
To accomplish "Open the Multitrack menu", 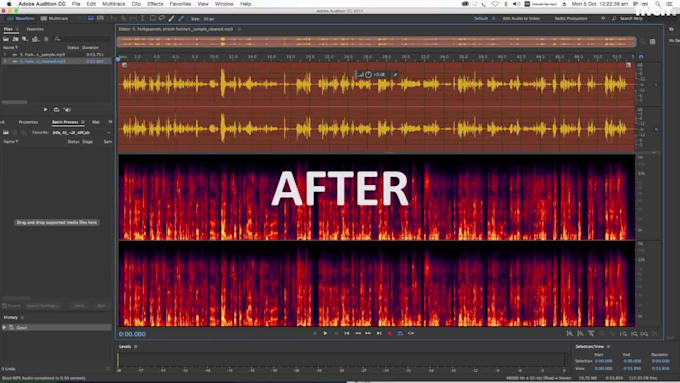I will point(114,4).
